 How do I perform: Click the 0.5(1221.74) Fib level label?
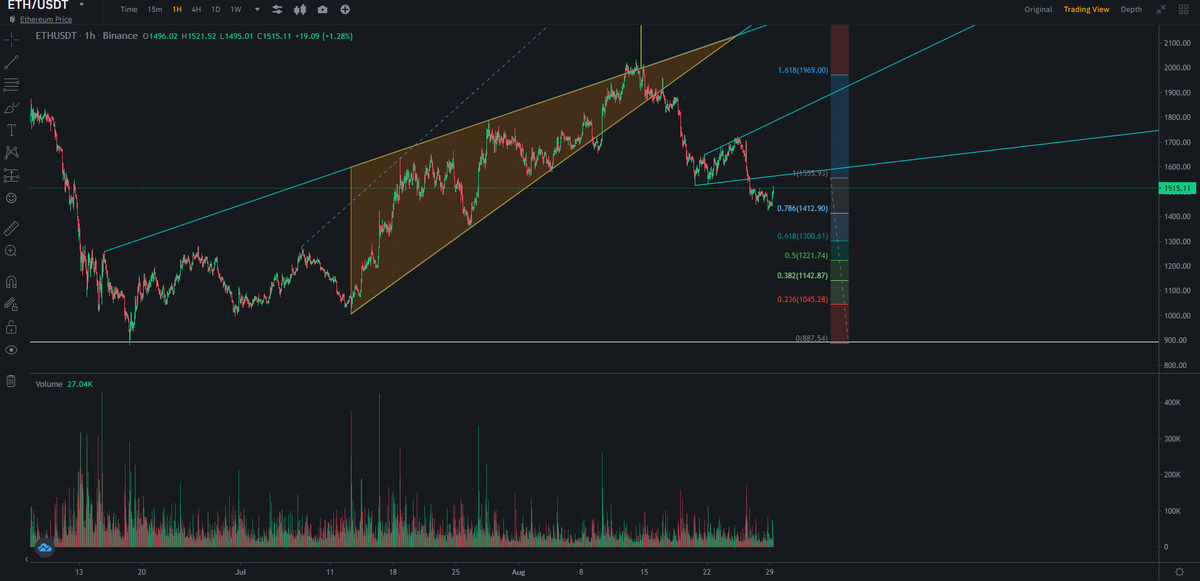pos(806,255)
